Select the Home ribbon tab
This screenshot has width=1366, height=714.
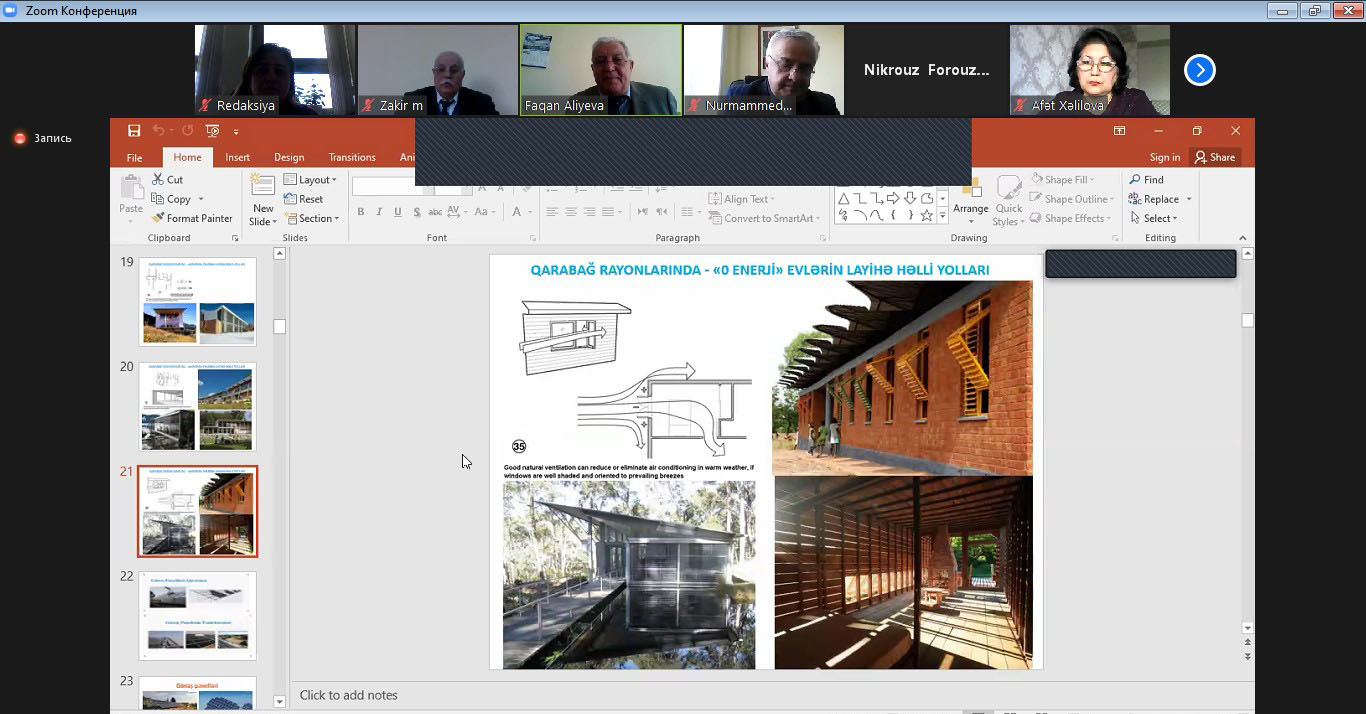tap(187, 158)
